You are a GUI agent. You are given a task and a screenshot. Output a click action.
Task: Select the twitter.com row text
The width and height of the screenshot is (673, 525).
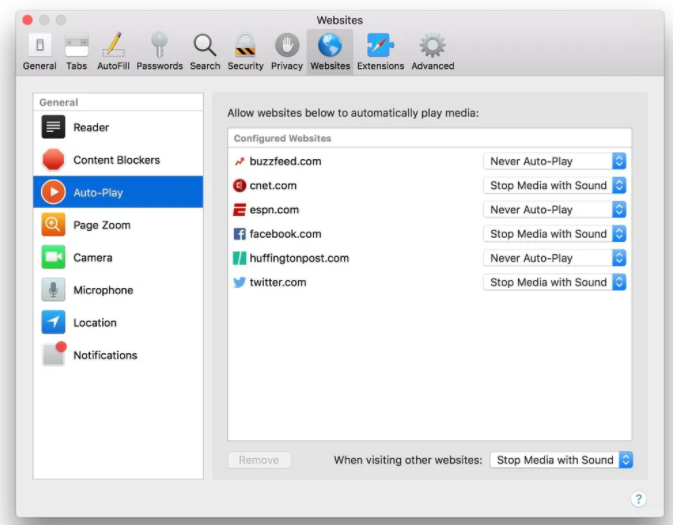[278, 282]
